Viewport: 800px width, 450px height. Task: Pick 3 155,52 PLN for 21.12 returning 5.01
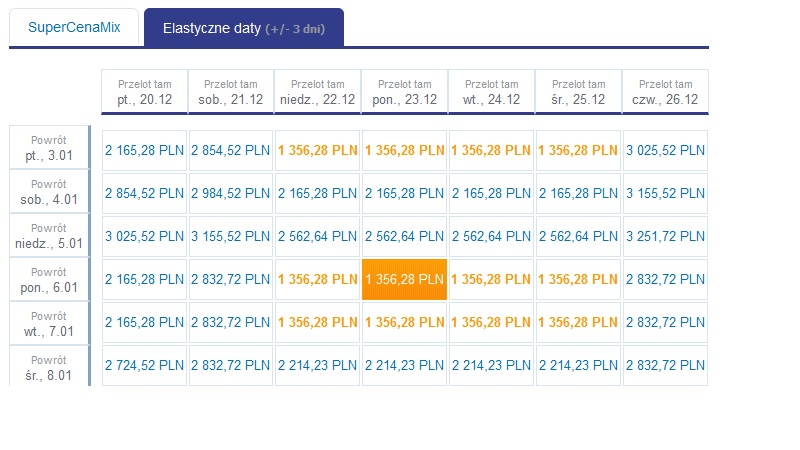[231, 236]
